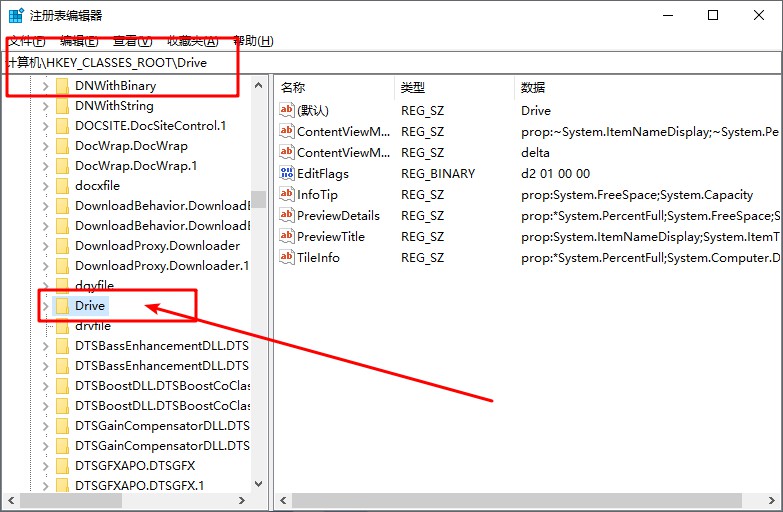Screen dimensions: 783x512
Task: Expand the Drive key in tree
Action: pos(45,306)
